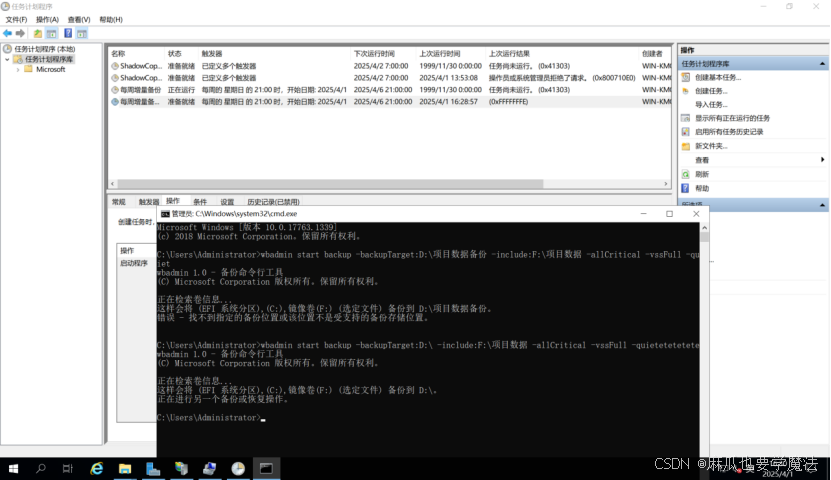This screenshot has width=831, height=480.
Task: Toggle the action pane toolbar icon
Action: coord(82,33)
